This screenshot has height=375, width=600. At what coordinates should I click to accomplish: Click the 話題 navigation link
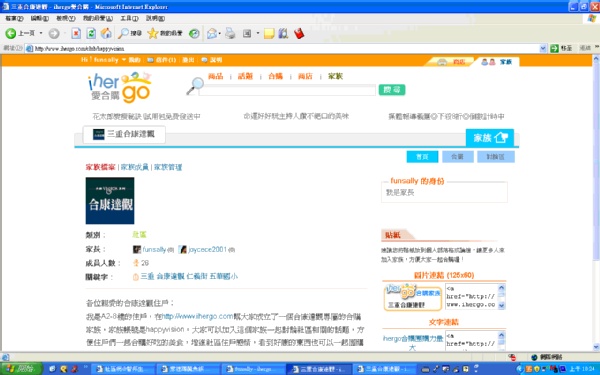[x=245, y=76]
